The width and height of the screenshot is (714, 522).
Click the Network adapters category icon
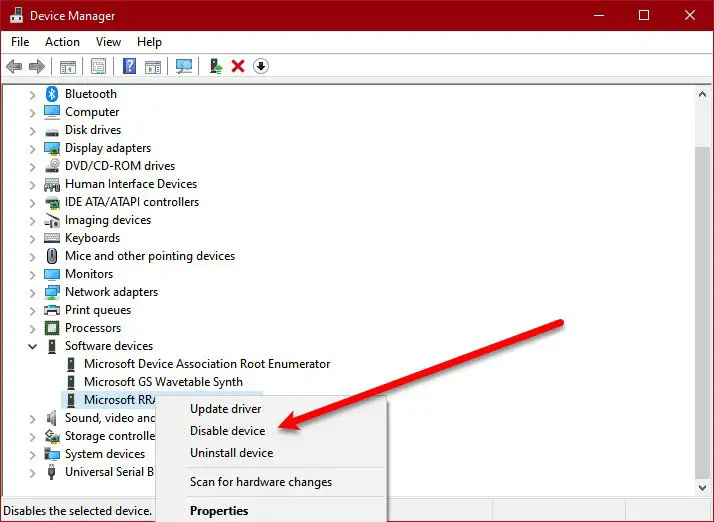tap(52, 292)
